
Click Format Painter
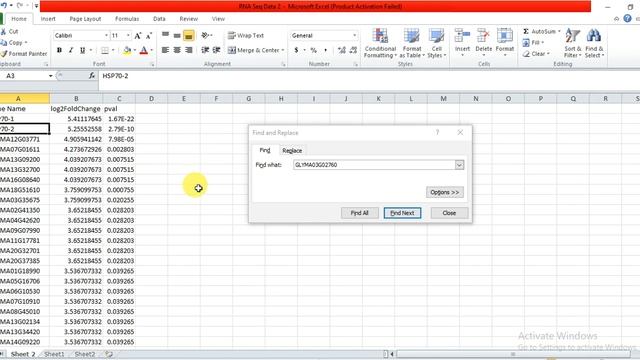pyautogui.click(x=24, y=54)
